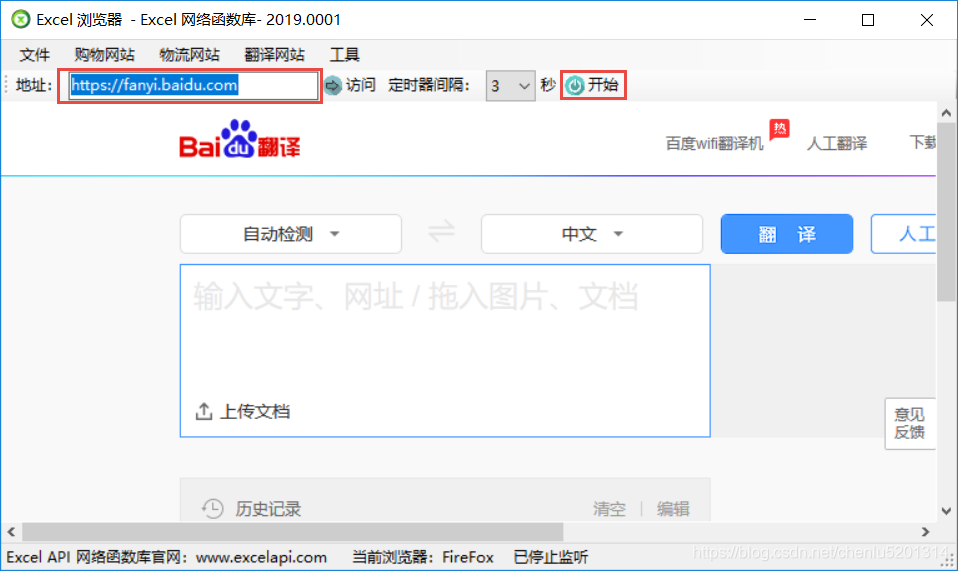Click the horizontal scrollbar thumb

(293, 532)
